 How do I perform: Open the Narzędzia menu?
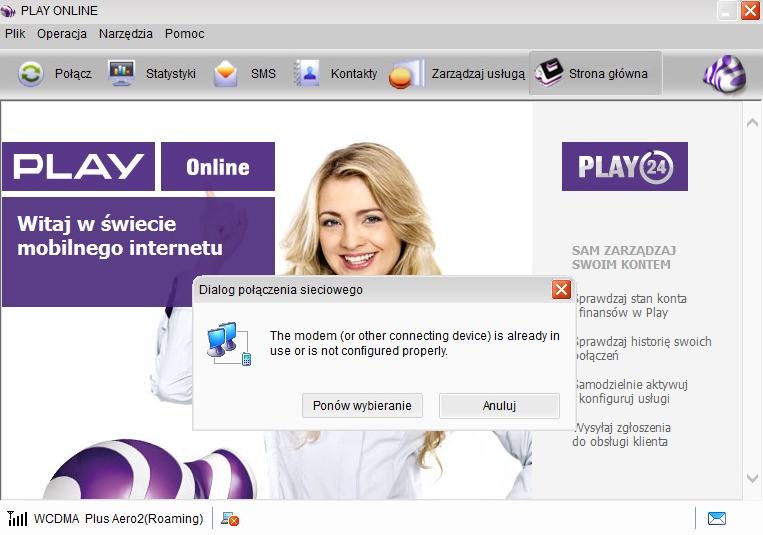[126, 33]
